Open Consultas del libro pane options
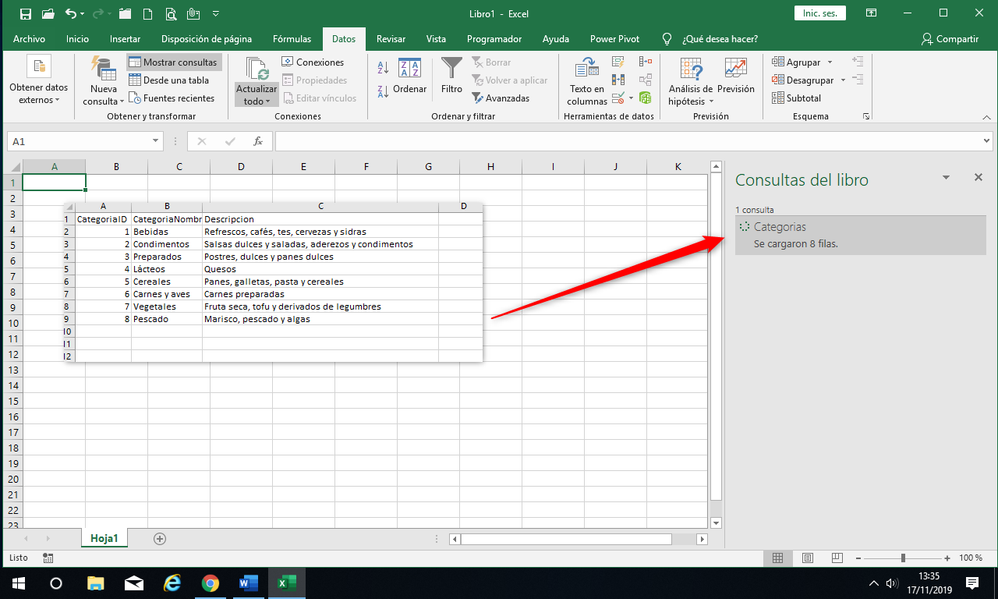Viewport: 998px width, 599px height. coord(946,178)
